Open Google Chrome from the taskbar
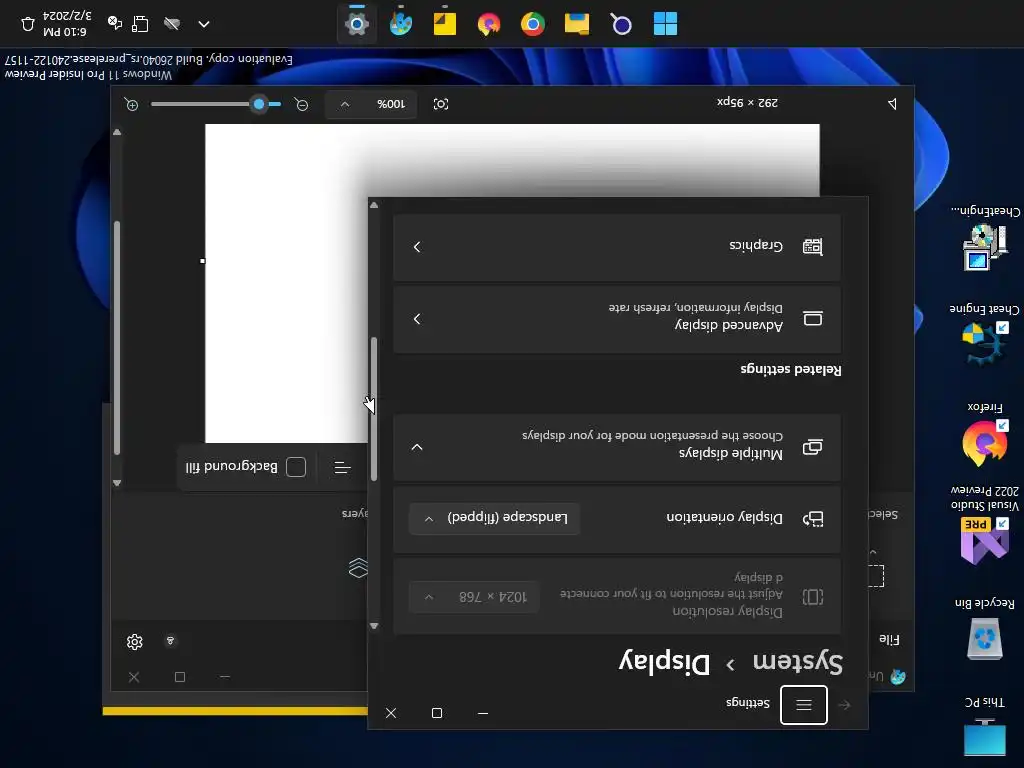Image resolution: width=1024 pixels, height=768 pixels. [532, 24]
